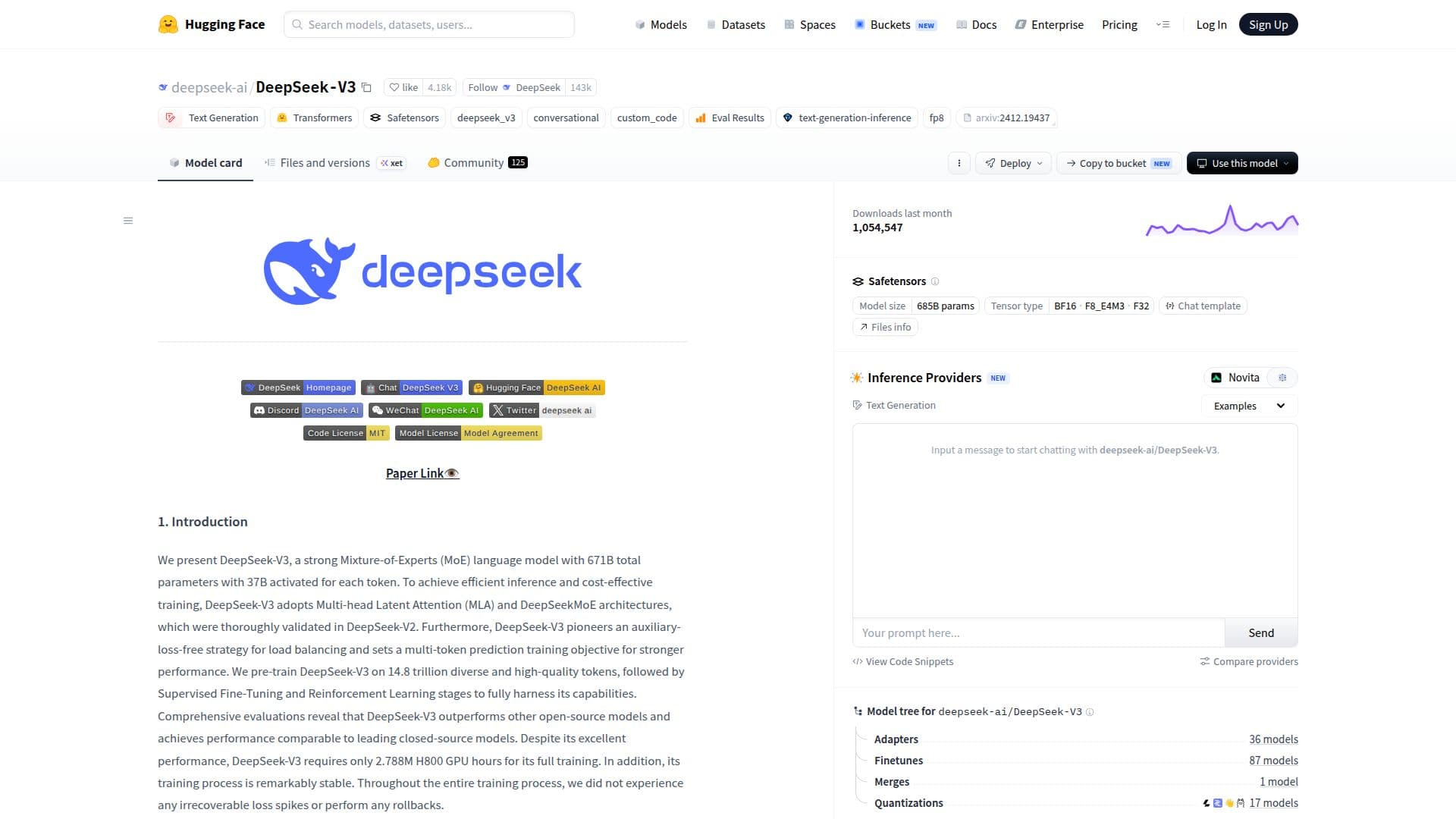Open Models in top navigation
Viewport: 1456px width, 819px height.
[661, 24]
